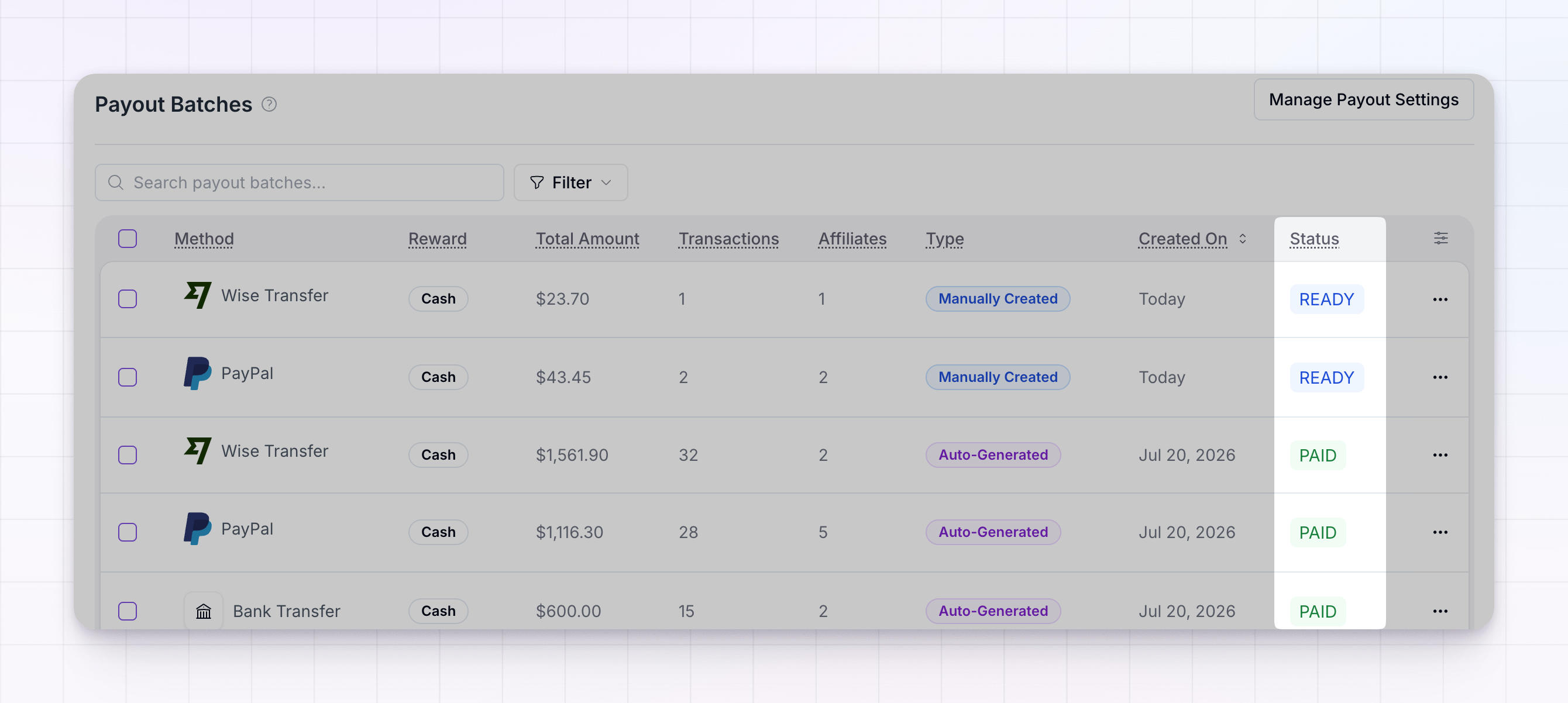
Task: Click the $600.00 total amount
Action: pyautogui.click(x=568, y=611)
